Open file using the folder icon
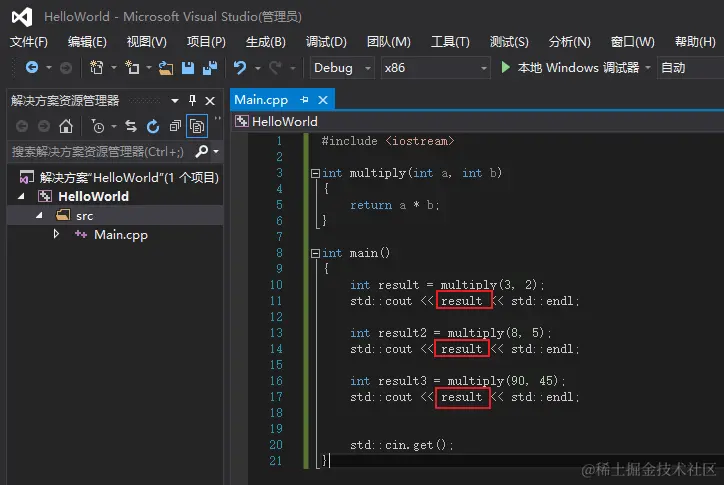This screenshot has width=724, height=485. click(x=166, y=68)
